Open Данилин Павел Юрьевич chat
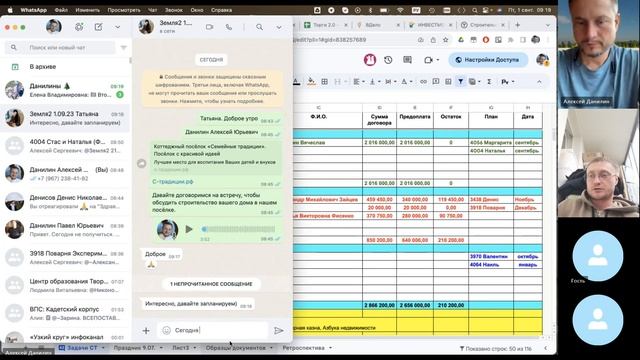The image size is (640, 360). coord(65,229)
